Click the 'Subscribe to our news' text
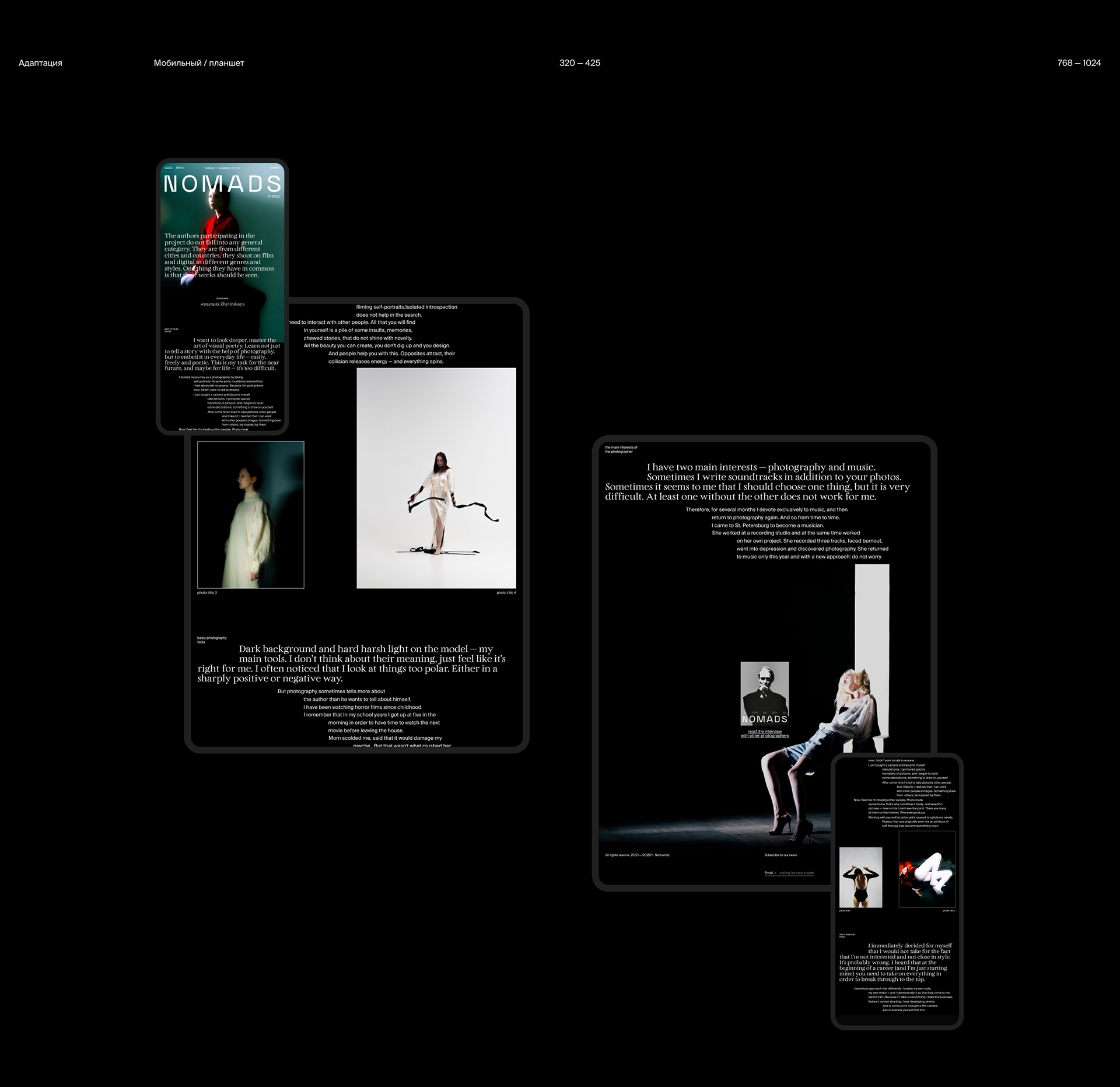Screen dimensions: 1120x1087 [x=780, y=855]
